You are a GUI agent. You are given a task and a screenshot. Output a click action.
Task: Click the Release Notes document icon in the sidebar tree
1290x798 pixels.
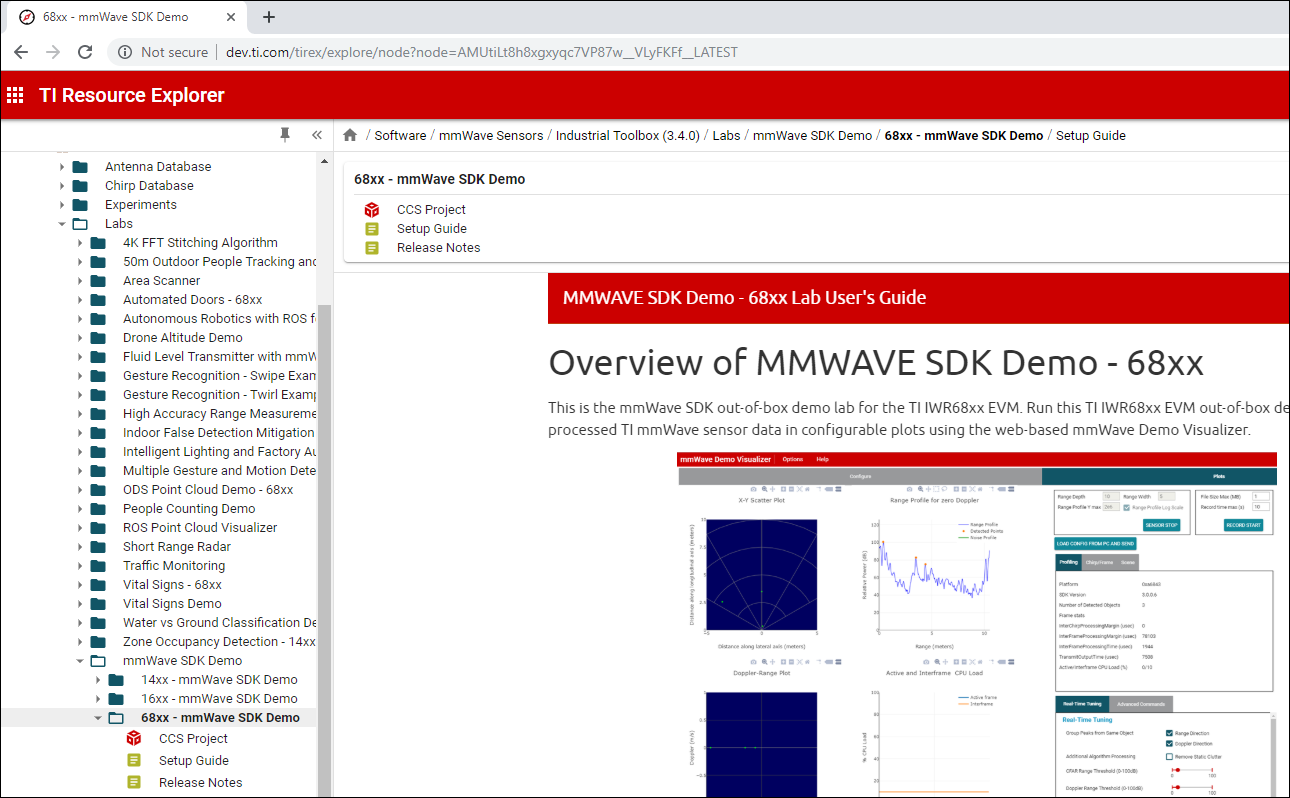pos(134,782)
